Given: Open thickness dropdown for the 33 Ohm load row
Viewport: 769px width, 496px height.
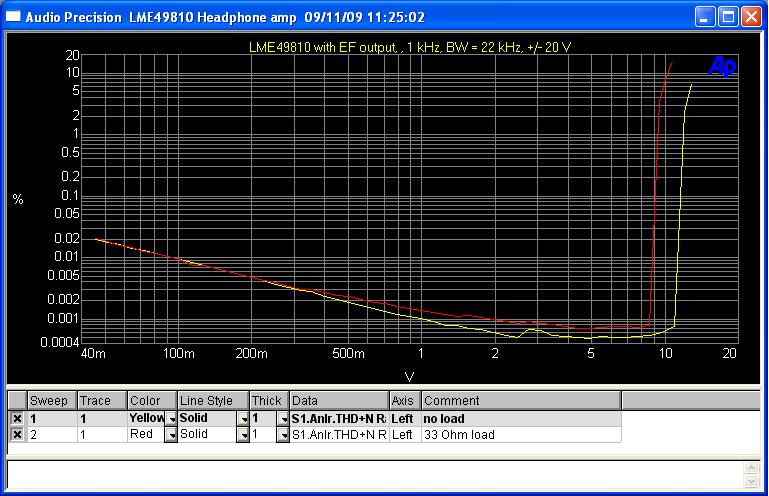Looking at the screenshot, I should tap(283, 435).
